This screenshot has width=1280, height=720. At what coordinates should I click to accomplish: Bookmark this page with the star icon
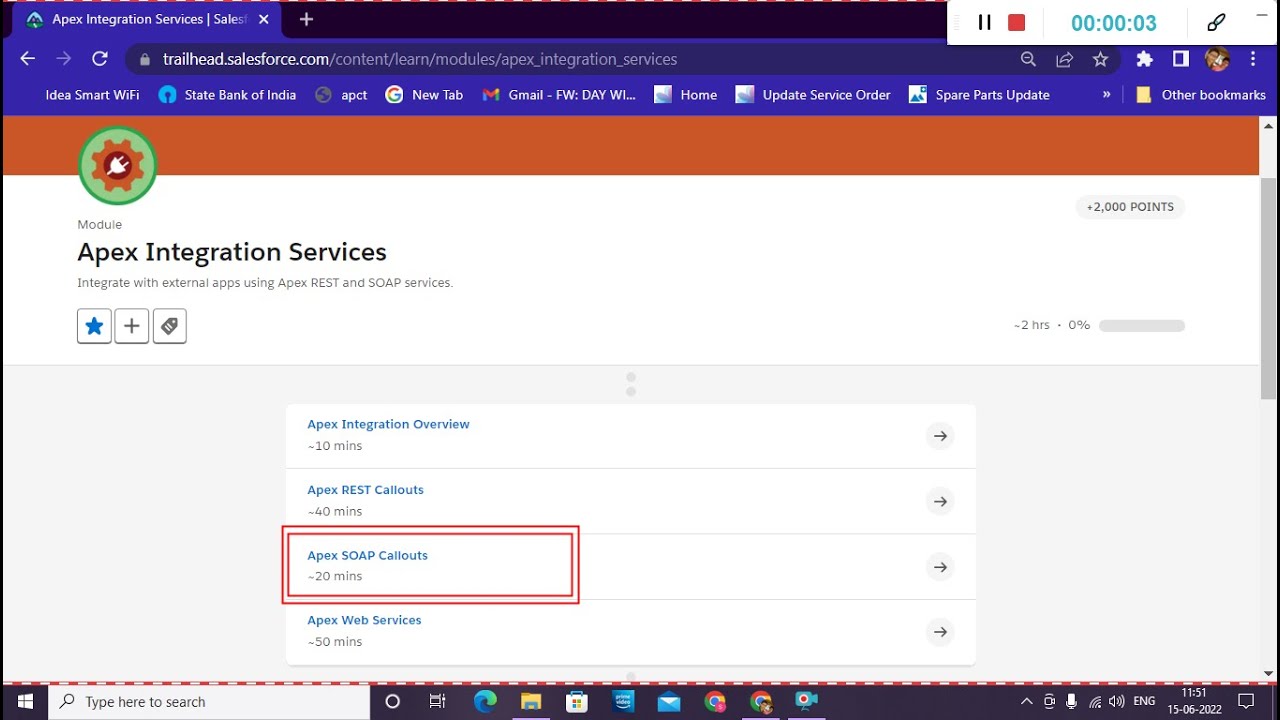tap(1100, 59)
